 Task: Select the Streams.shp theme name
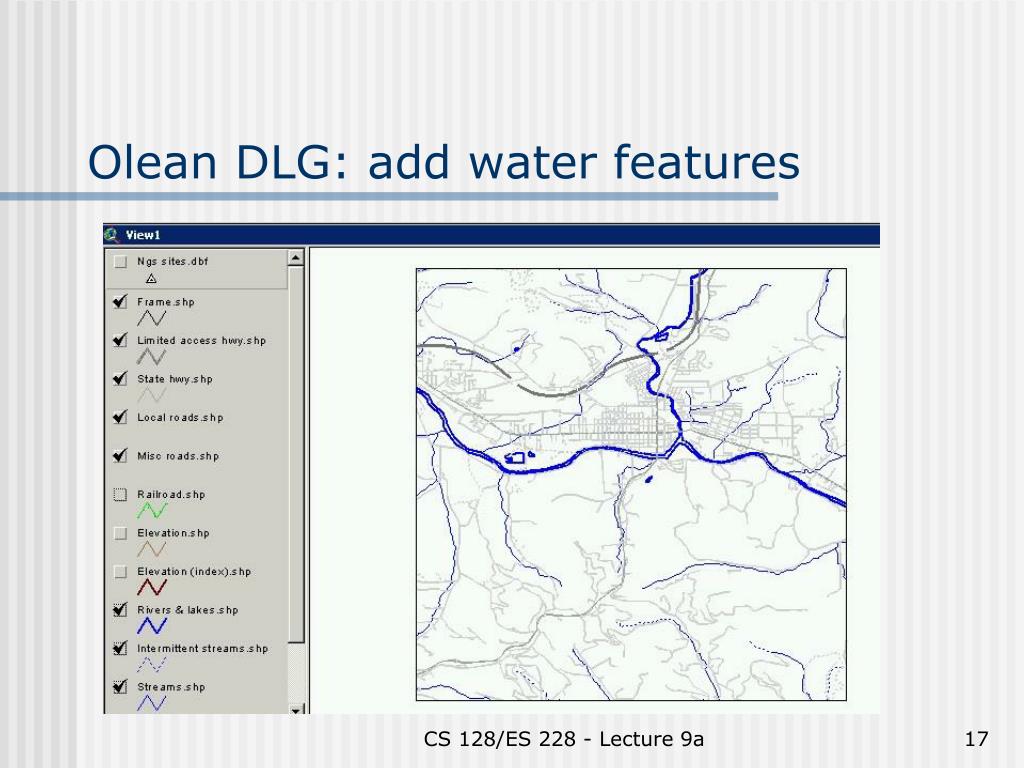pos(170,687)
